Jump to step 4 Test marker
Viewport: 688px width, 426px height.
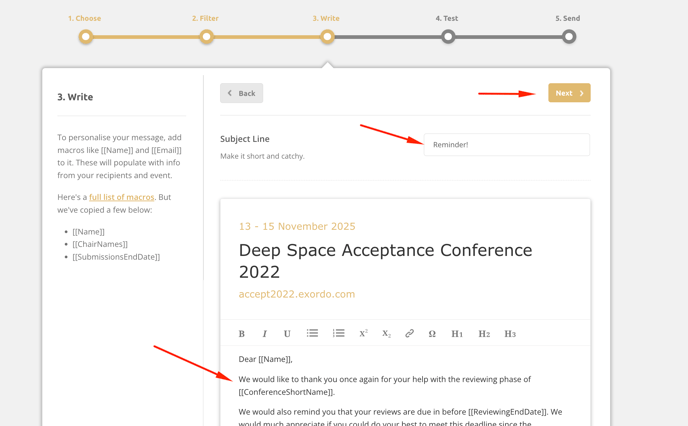pyautogui.click(x=448, y=36)
